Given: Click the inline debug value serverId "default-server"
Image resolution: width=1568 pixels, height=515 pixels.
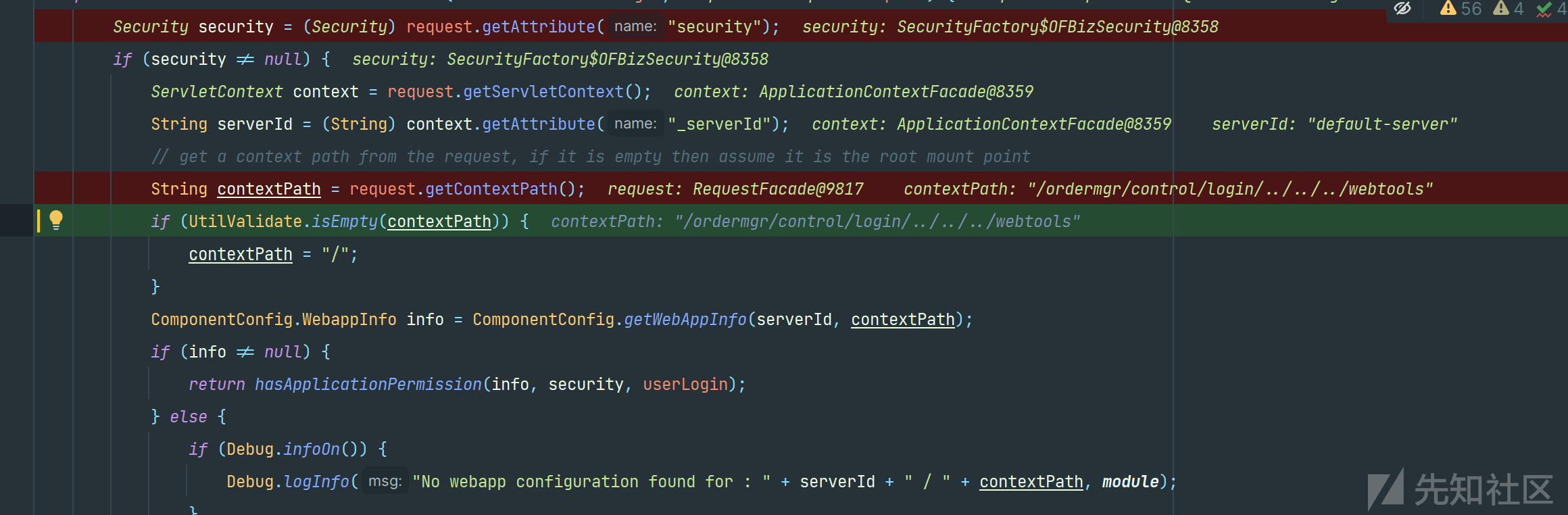Looking at the screenshot, I should coord(1334,124).
